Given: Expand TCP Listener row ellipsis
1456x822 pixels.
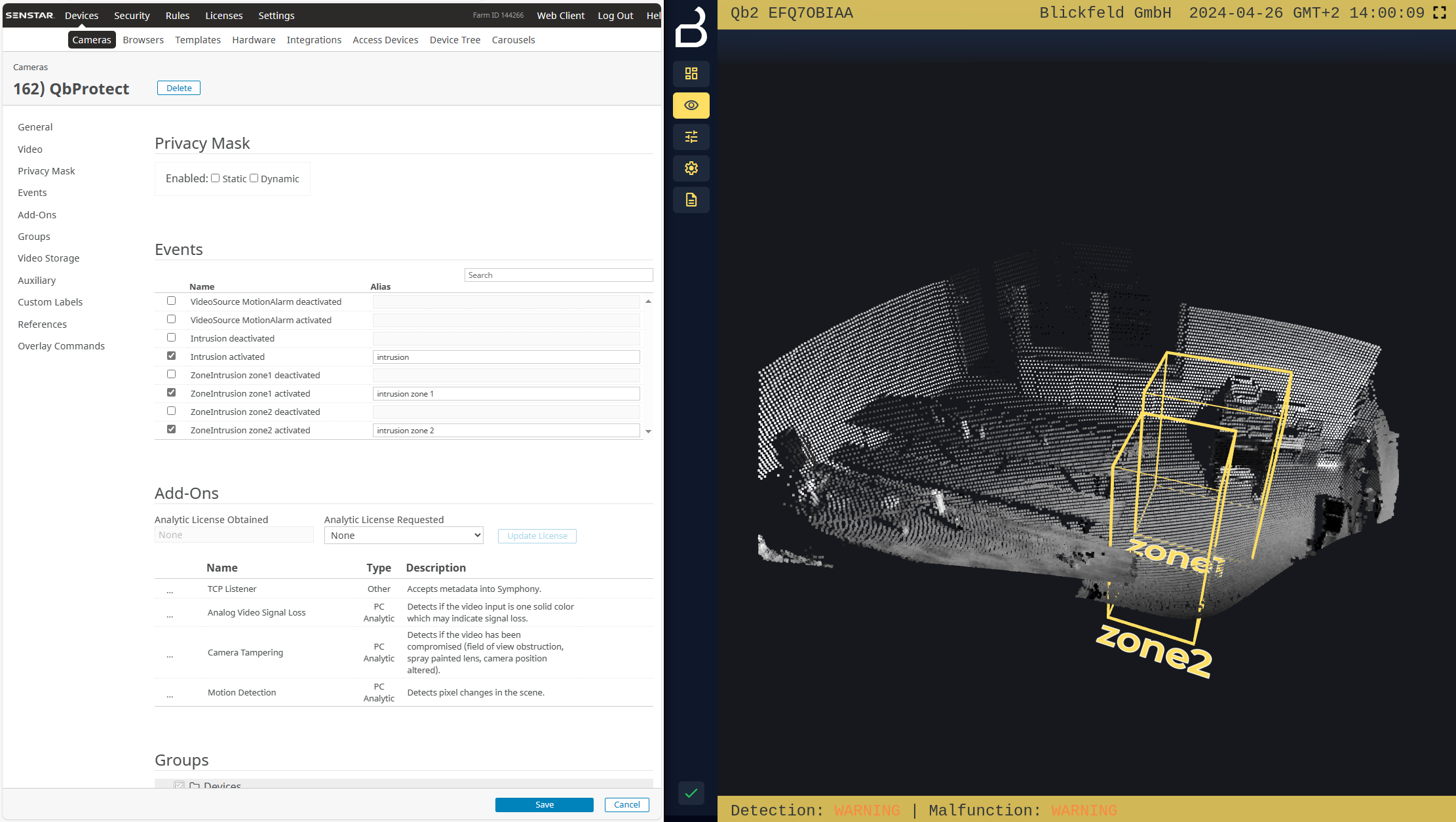Looking at the screenshot, I should click(x=170, y=591).
